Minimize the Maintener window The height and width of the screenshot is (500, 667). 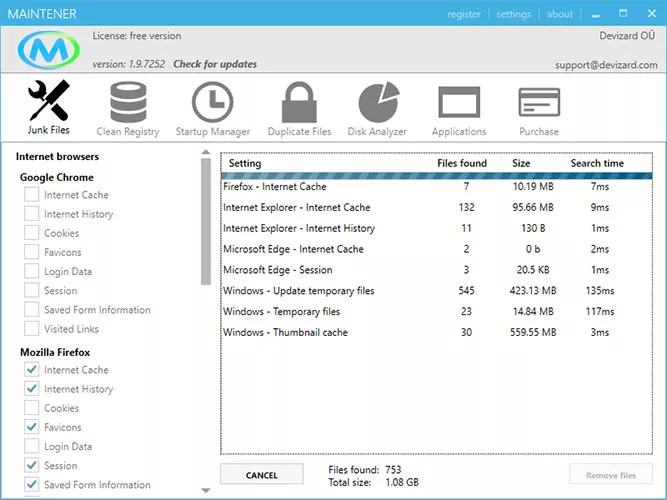pos(596,14)
